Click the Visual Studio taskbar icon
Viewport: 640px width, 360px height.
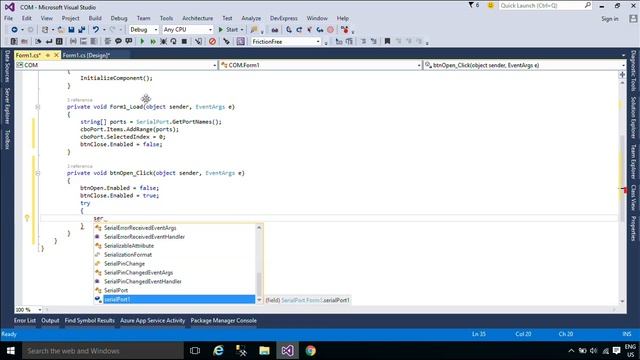(287, 351)
